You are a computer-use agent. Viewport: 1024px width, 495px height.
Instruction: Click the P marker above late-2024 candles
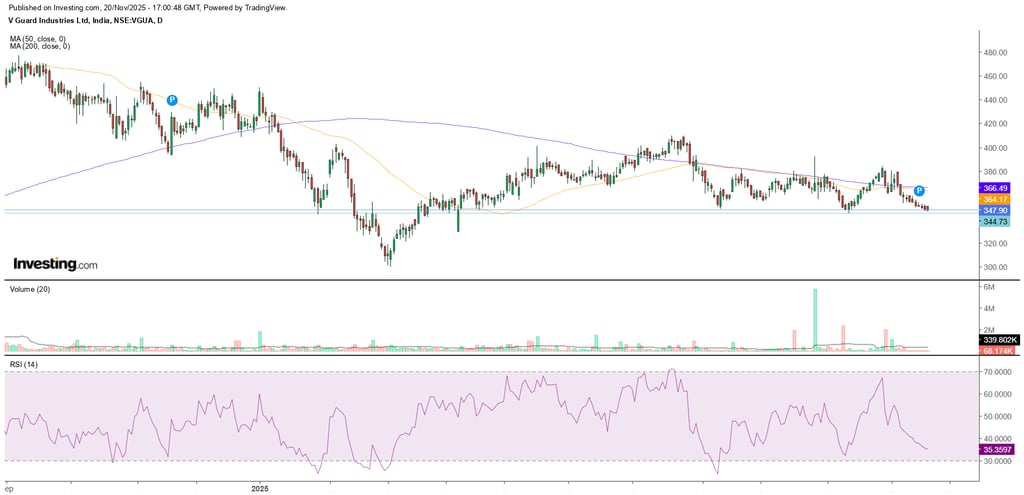172,100
